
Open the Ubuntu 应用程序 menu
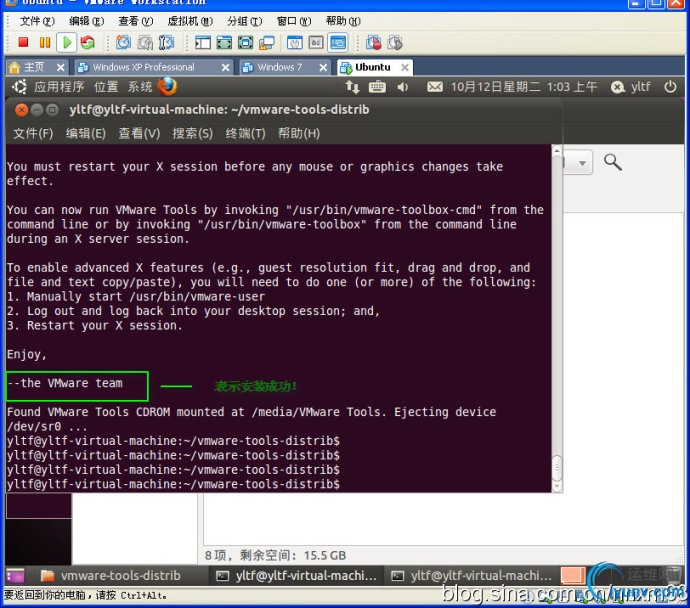pos(59,87)
